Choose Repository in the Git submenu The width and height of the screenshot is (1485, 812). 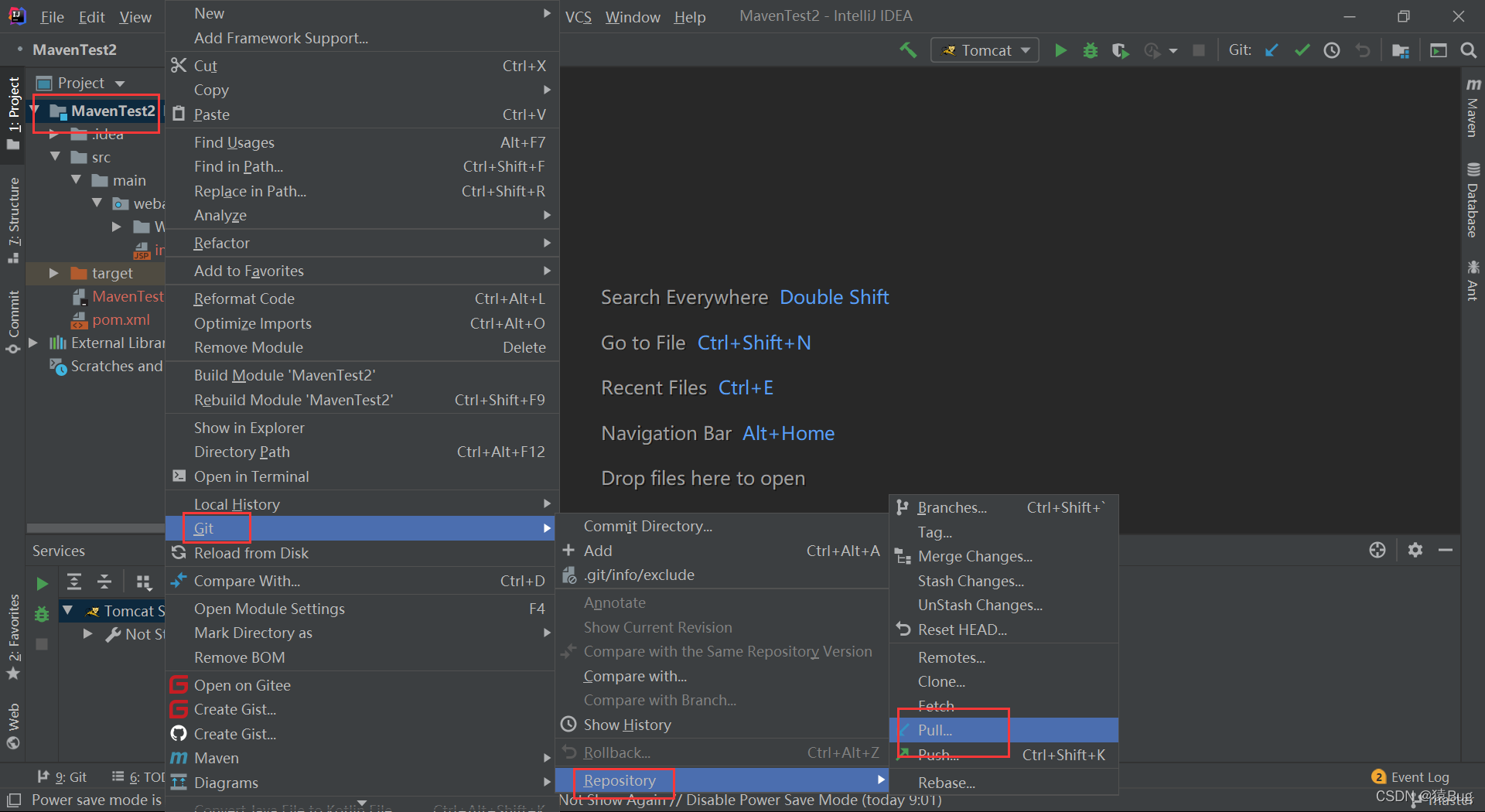pos(722,780)
